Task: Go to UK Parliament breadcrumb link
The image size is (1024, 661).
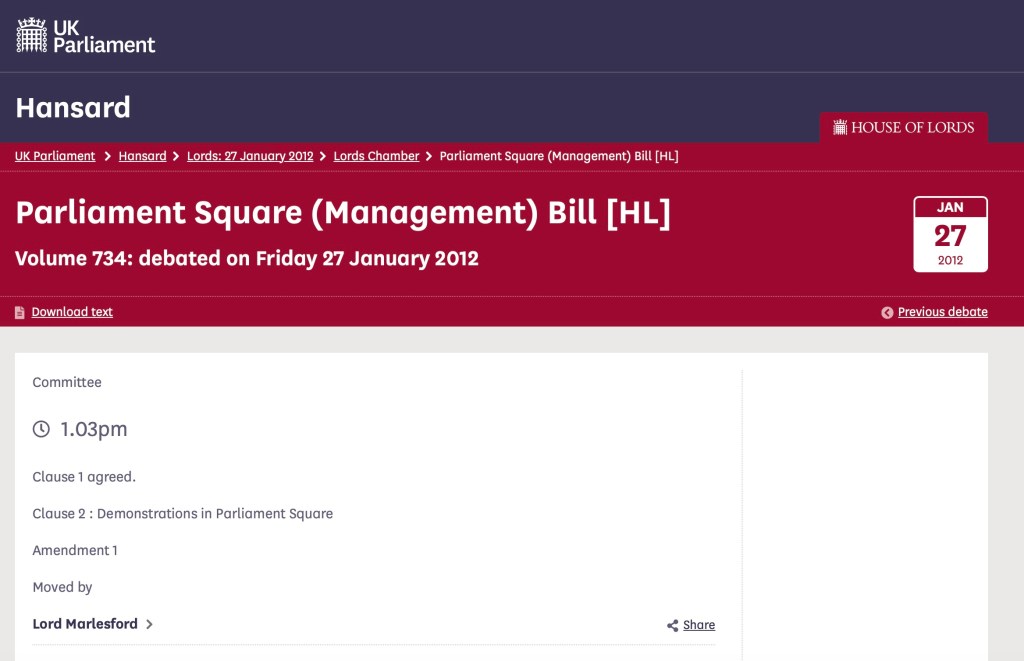Action: click(x=55, y=156)
